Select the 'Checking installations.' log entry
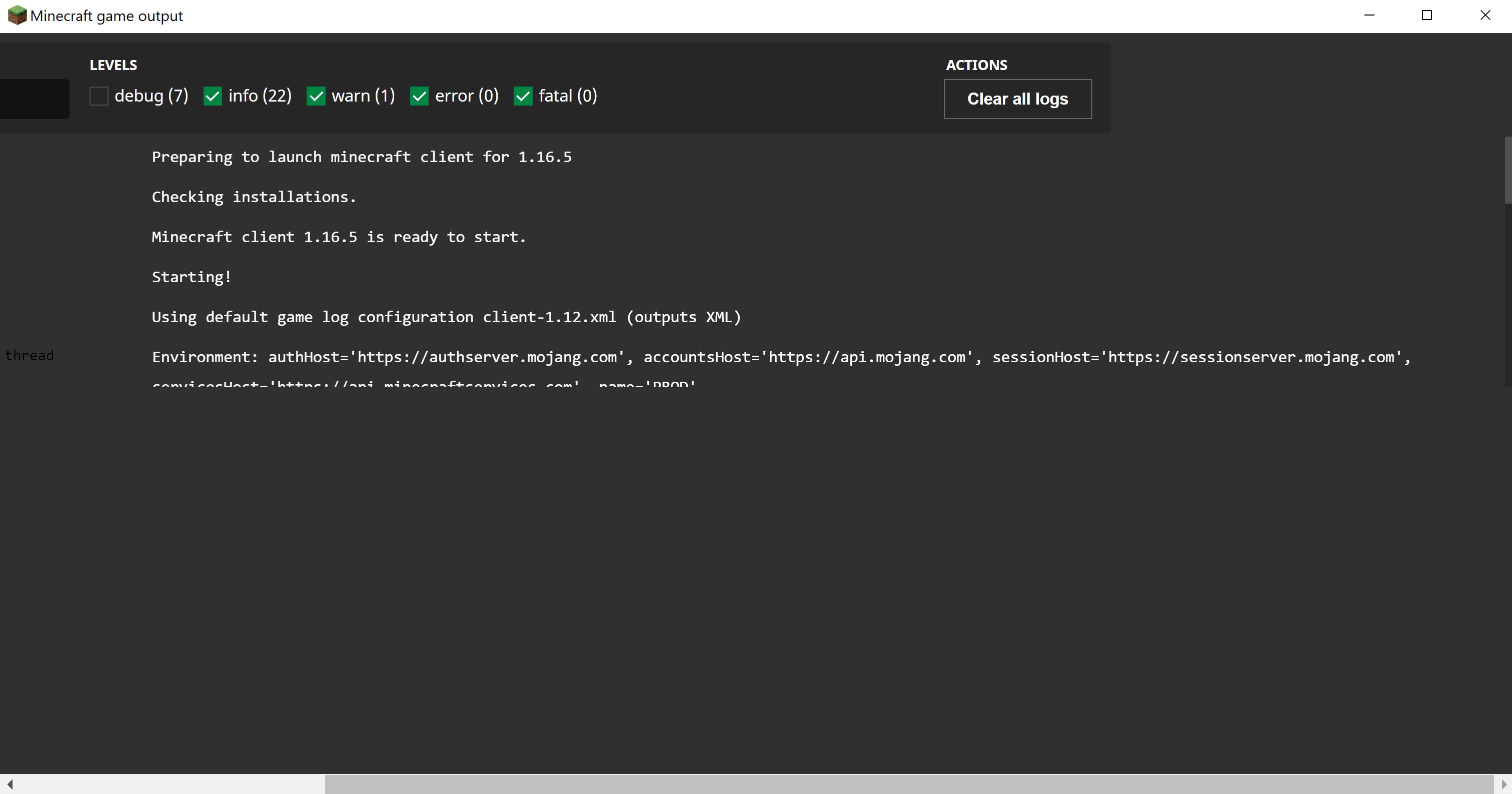 [254, 197]
